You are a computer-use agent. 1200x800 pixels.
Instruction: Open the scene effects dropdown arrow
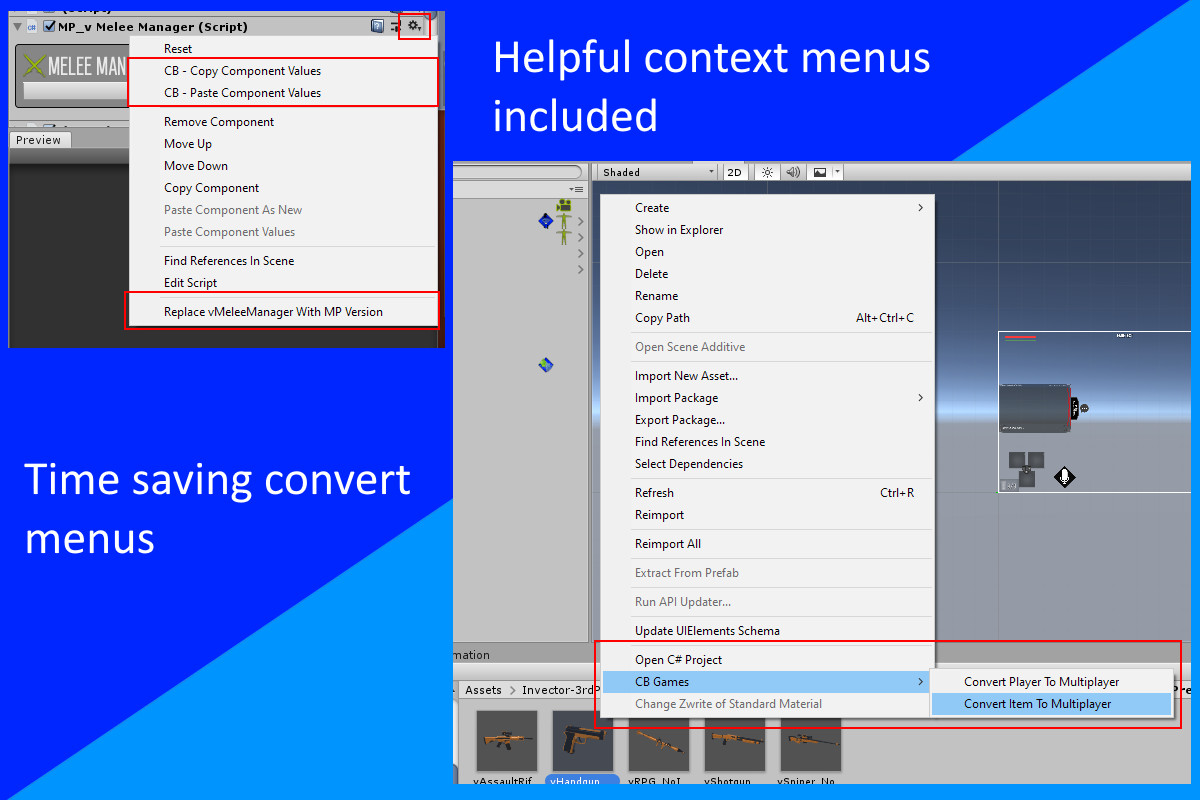[838, 172]
